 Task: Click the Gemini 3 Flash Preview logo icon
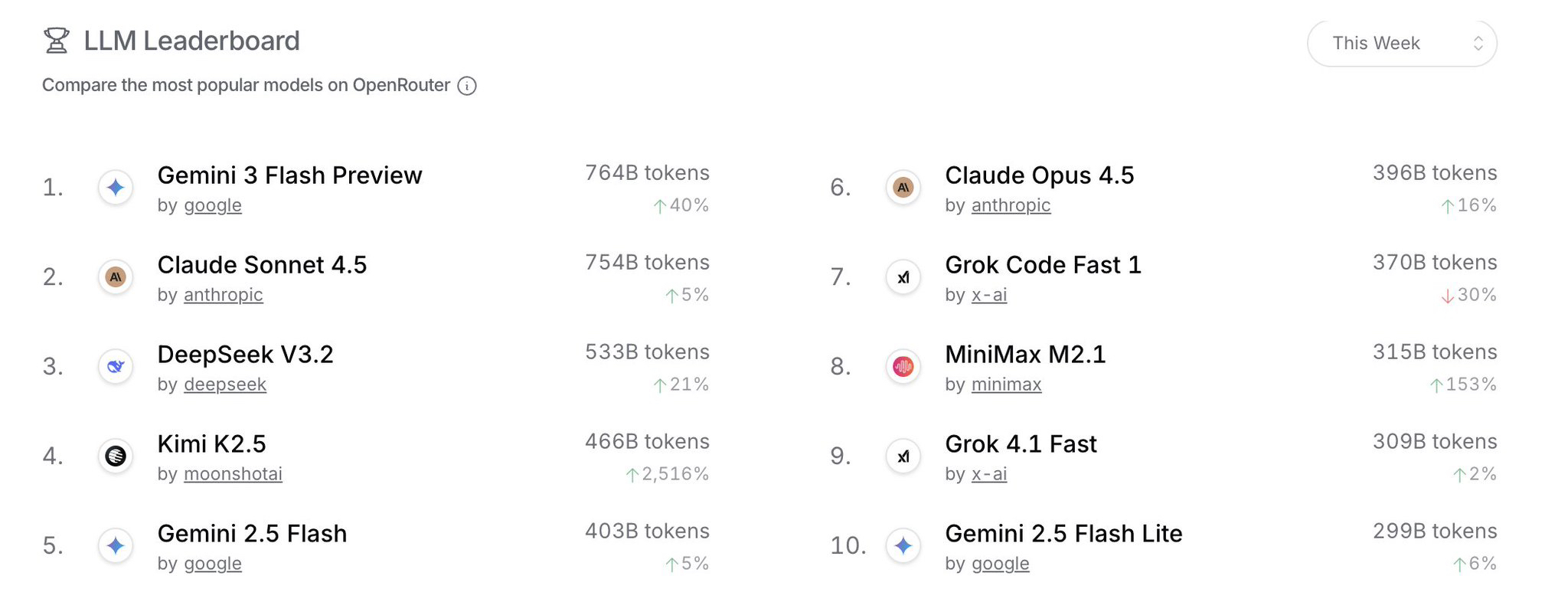[x=116, y=188]
